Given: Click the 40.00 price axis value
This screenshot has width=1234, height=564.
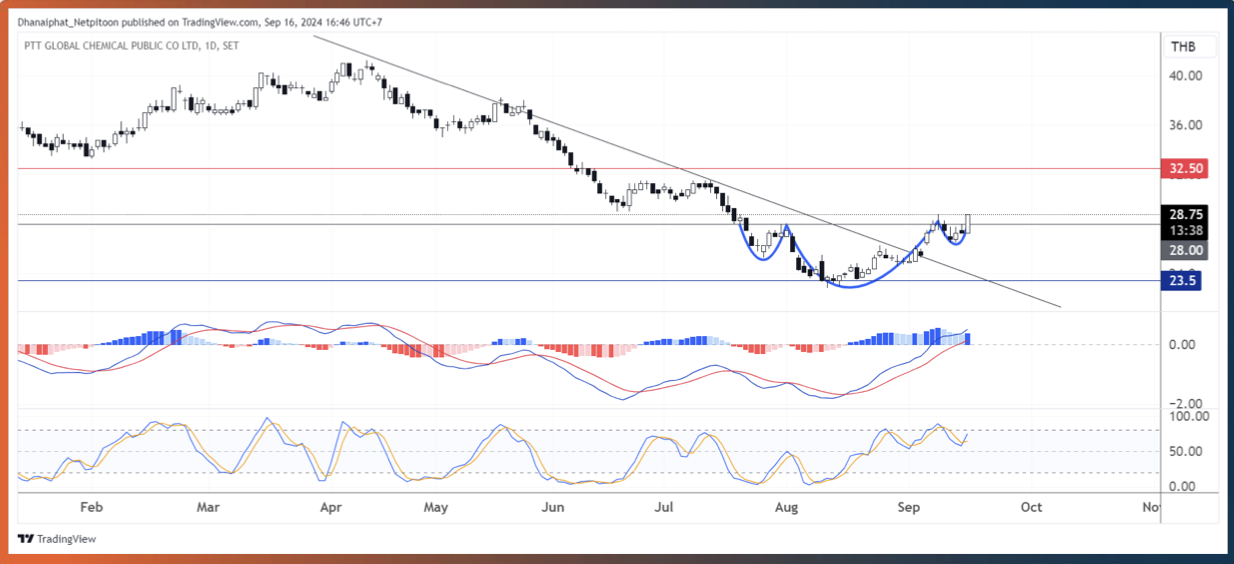Looking at the screenshot, I should (x=1186, y=76).
